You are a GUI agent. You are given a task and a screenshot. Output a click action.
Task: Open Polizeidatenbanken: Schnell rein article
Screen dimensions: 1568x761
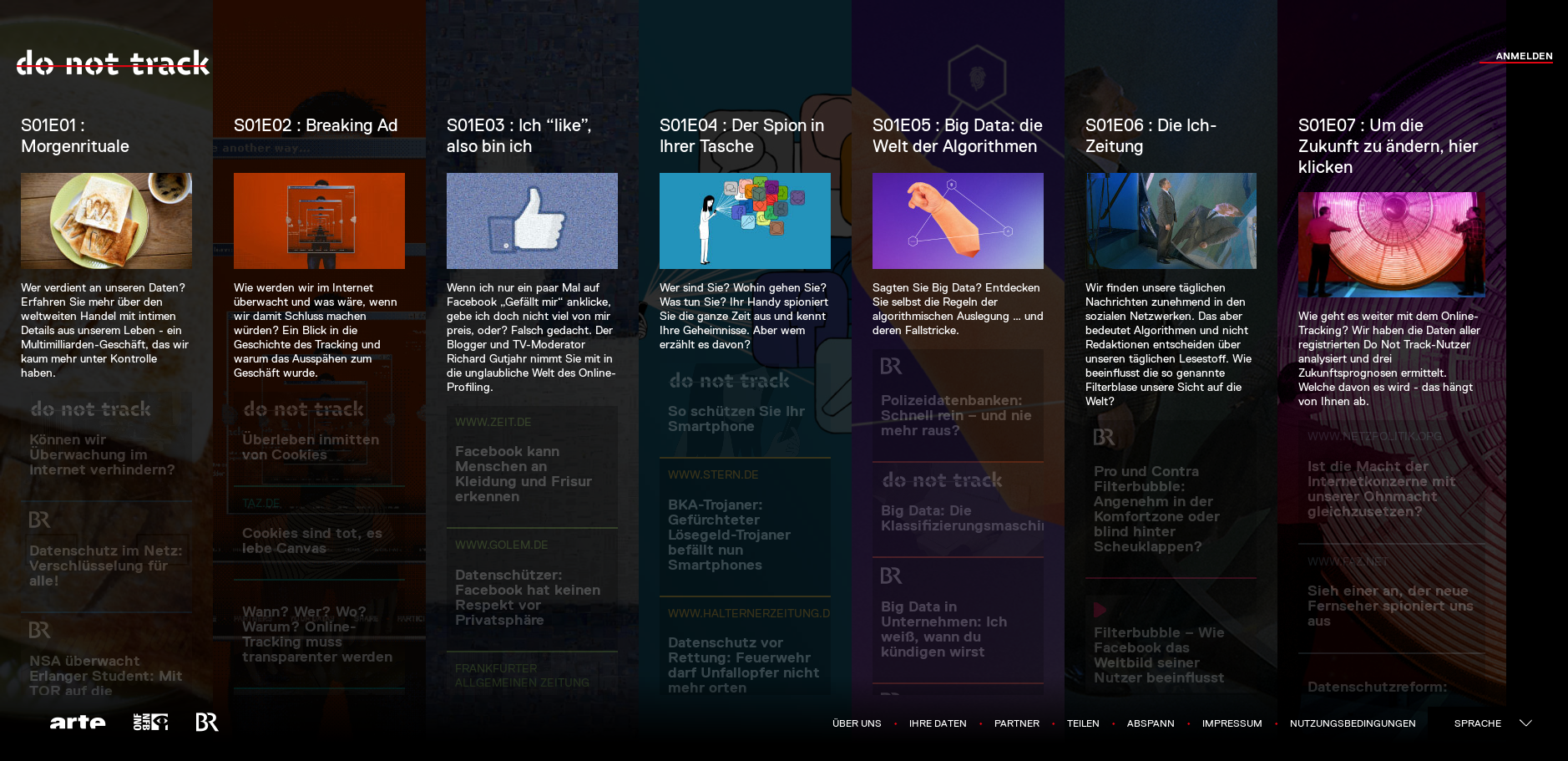tap(956, 415)
